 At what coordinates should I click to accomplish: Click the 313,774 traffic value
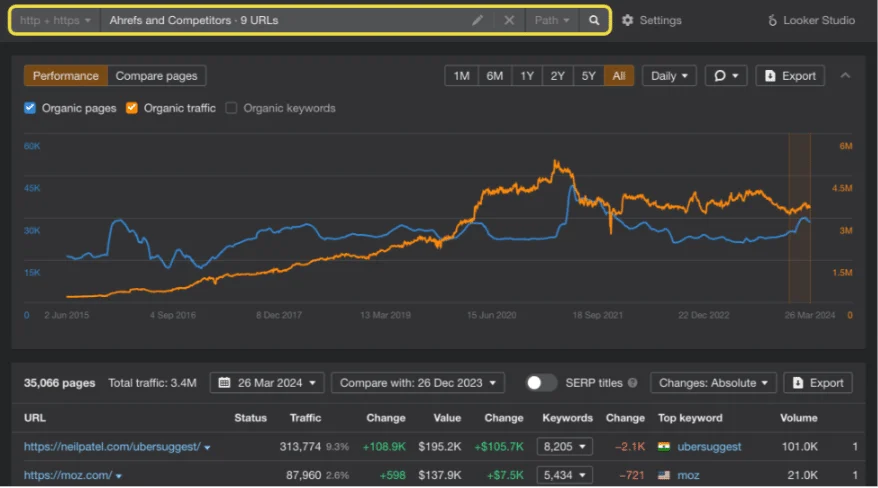point(300,447)
